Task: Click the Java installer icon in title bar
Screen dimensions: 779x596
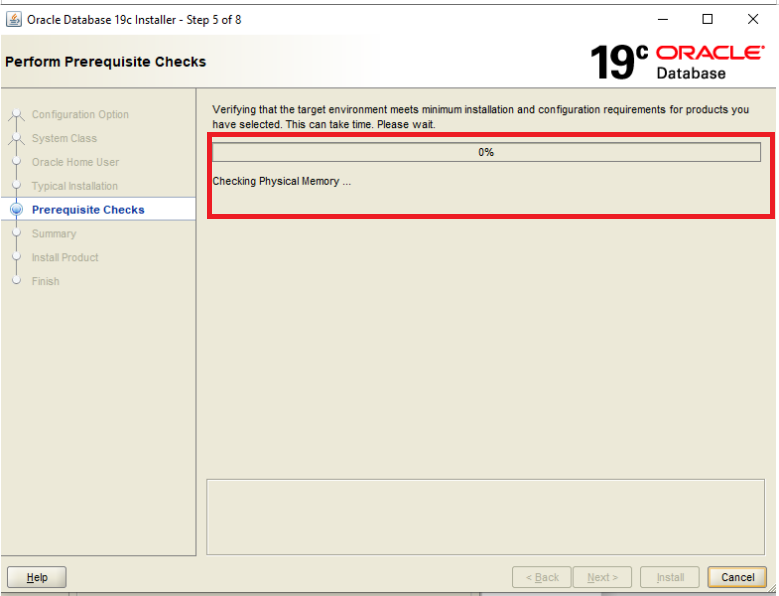Action: (x=14, y=20)
